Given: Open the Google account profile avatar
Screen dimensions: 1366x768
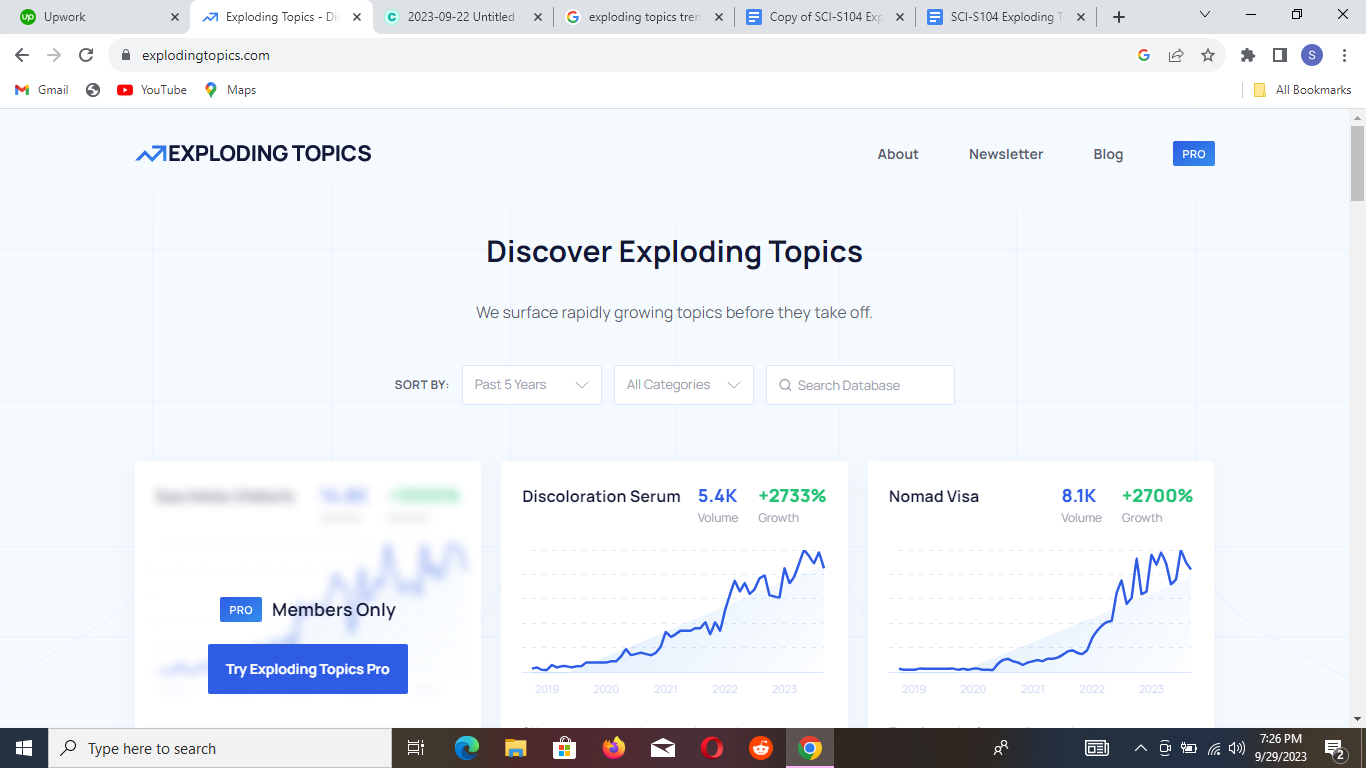Looking at the screenshot, I should click(1311, 55).
